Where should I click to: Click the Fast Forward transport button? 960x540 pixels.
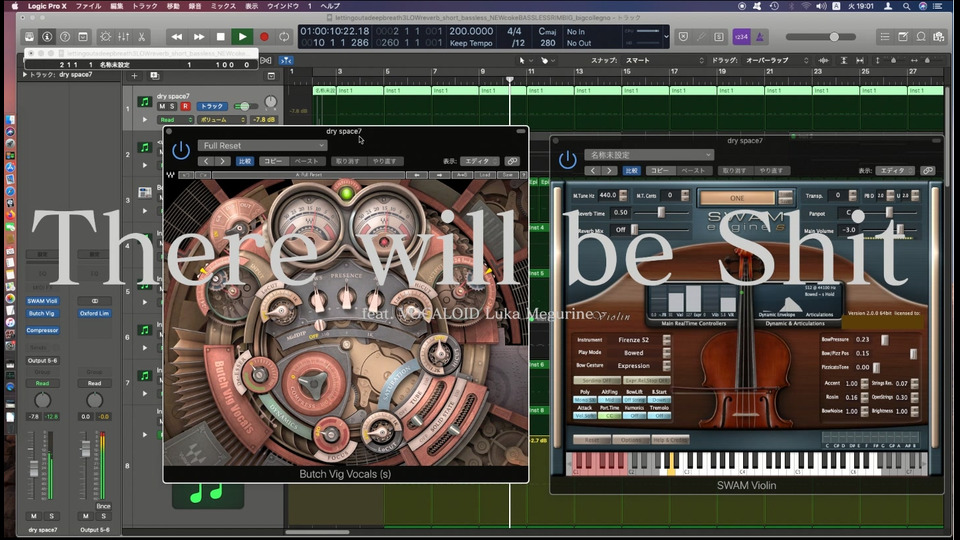(x=198, y=37)
